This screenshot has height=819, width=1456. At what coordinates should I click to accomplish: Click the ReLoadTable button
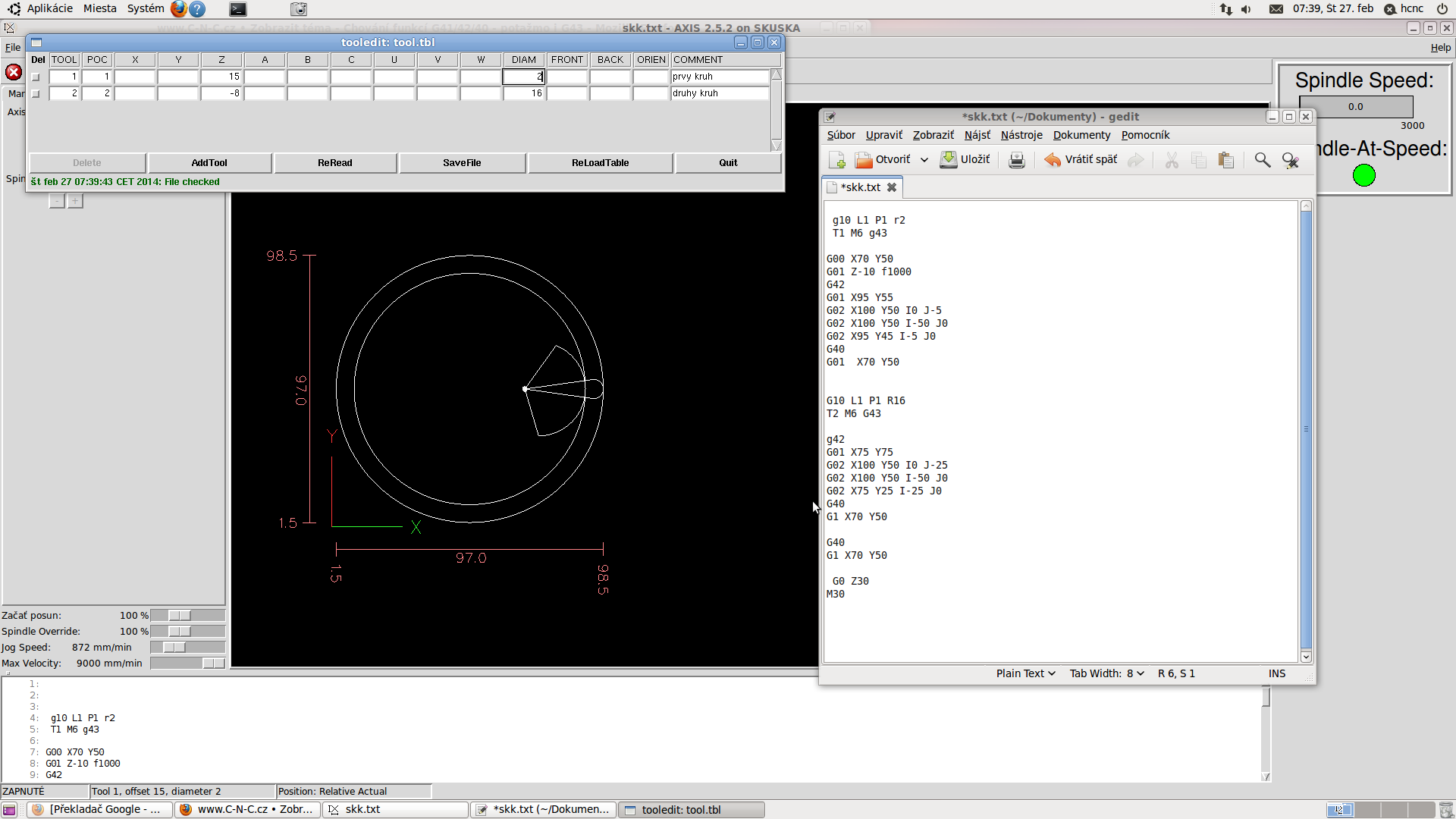[x=600, y=163]
